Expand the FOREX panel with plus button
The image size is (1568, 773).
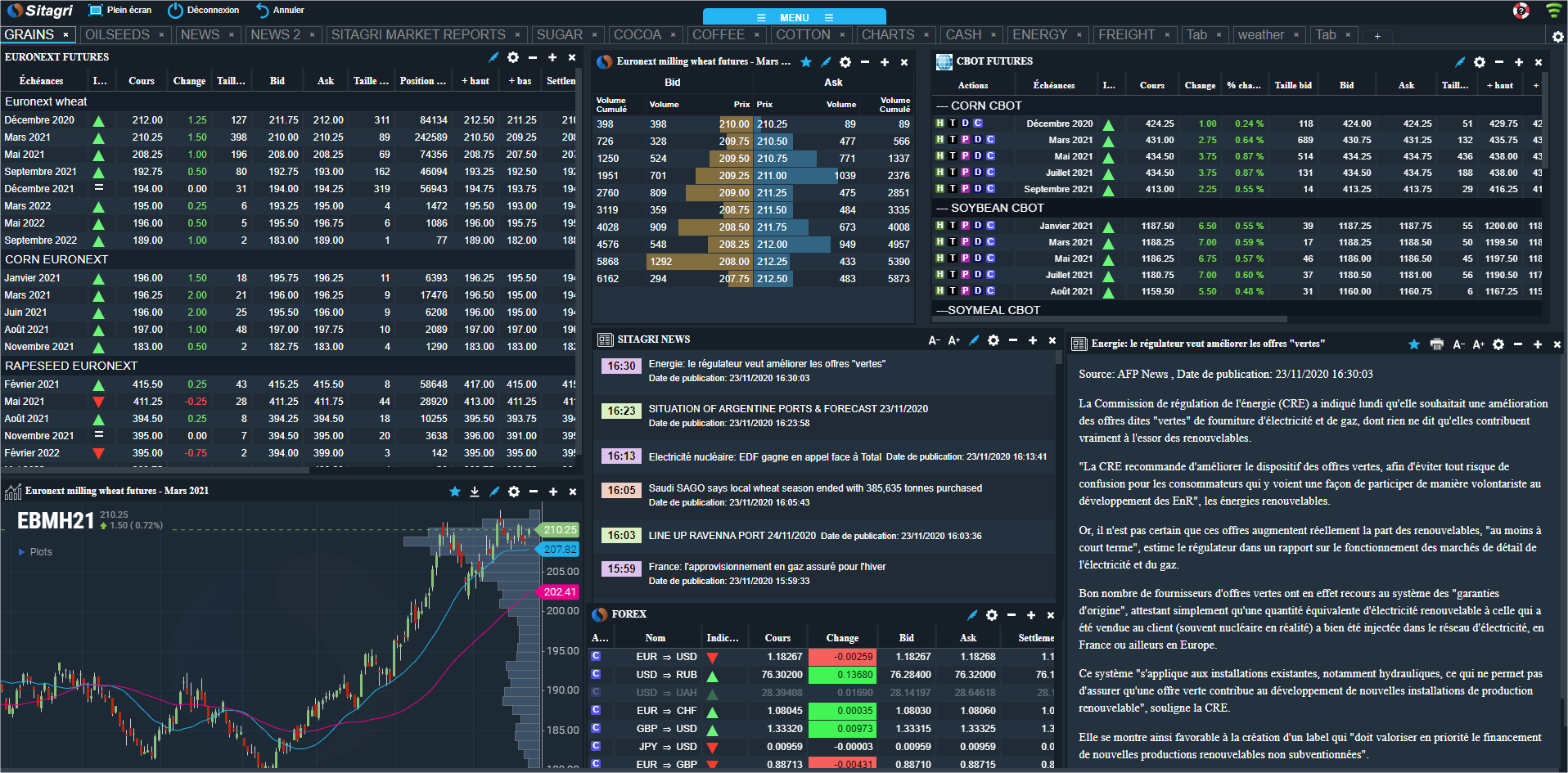pyautogui.click(x=1031, y=615)
